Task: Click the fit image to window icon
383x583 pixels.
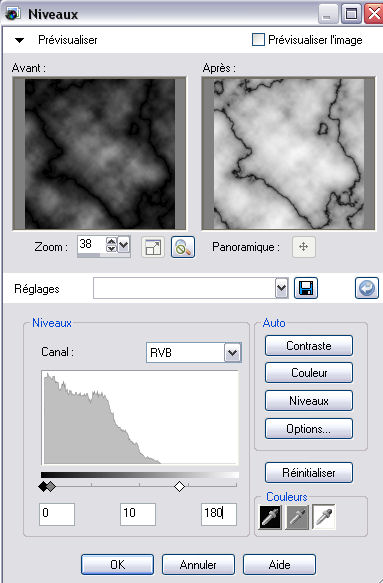Action: [x=153, y=247]
